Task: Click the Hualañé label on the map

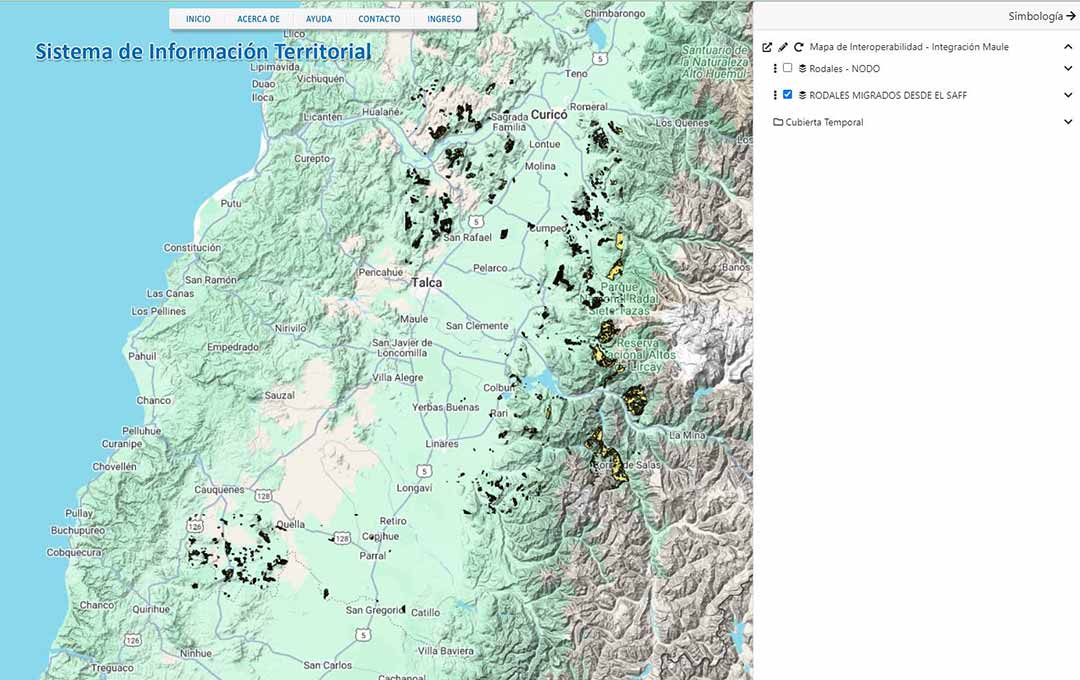Action: click(x=381, y=112)
